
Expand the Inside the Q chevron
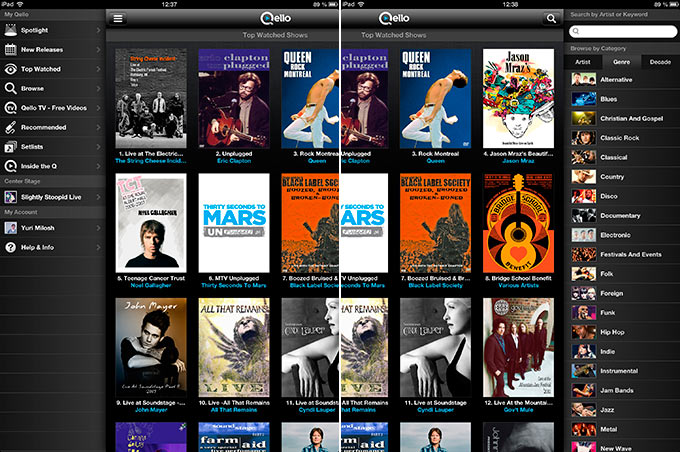coord(98,166)
